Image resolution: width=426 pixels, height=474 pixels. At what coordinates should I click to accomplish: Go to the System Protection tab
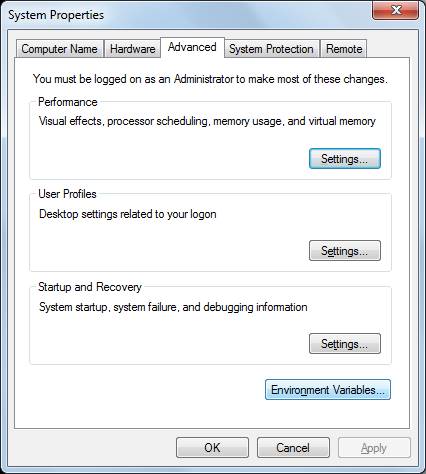[x=271, y=49]
